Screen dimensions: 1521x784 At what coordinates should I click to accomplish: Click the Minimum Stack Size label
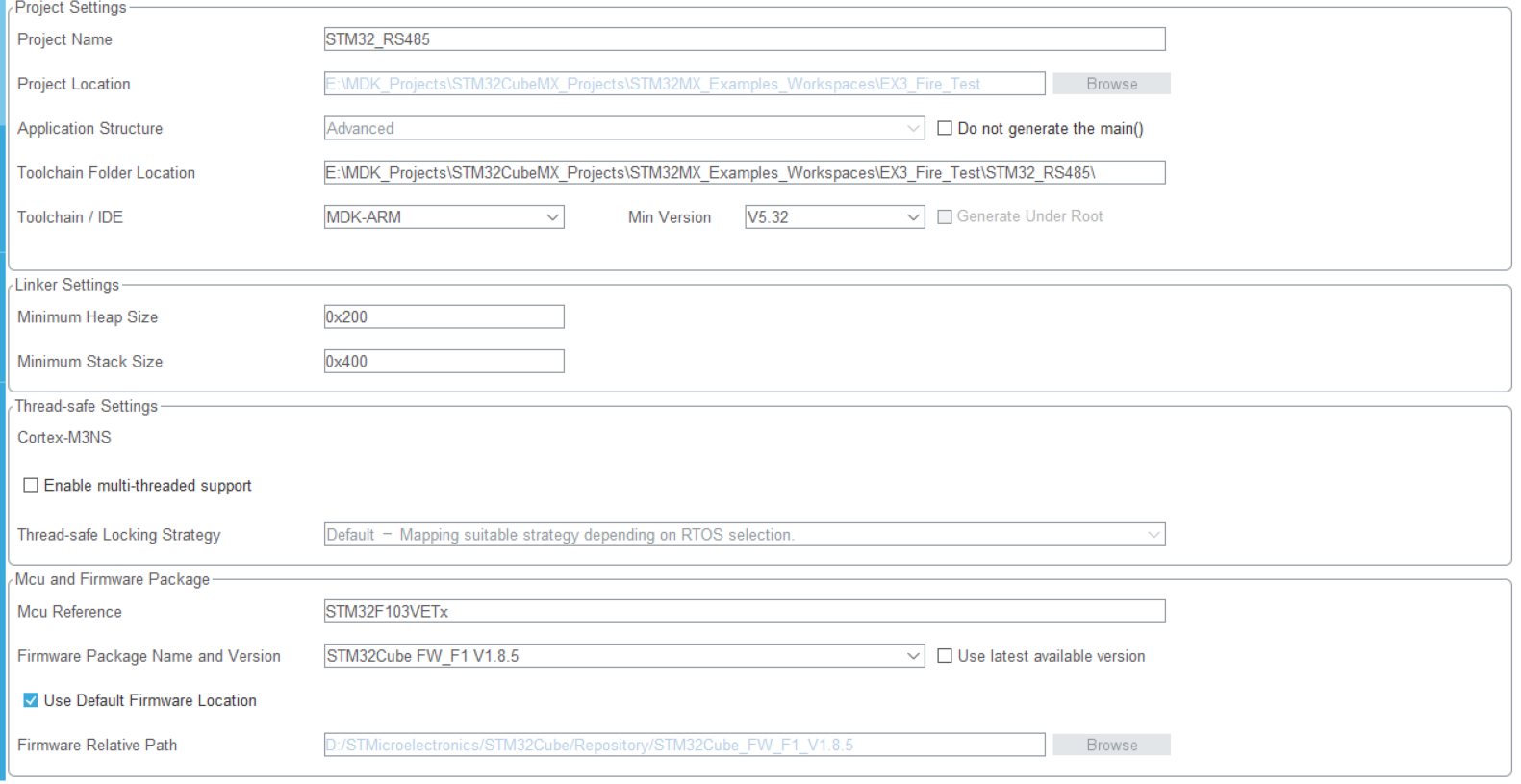click(x=89, y=362)
